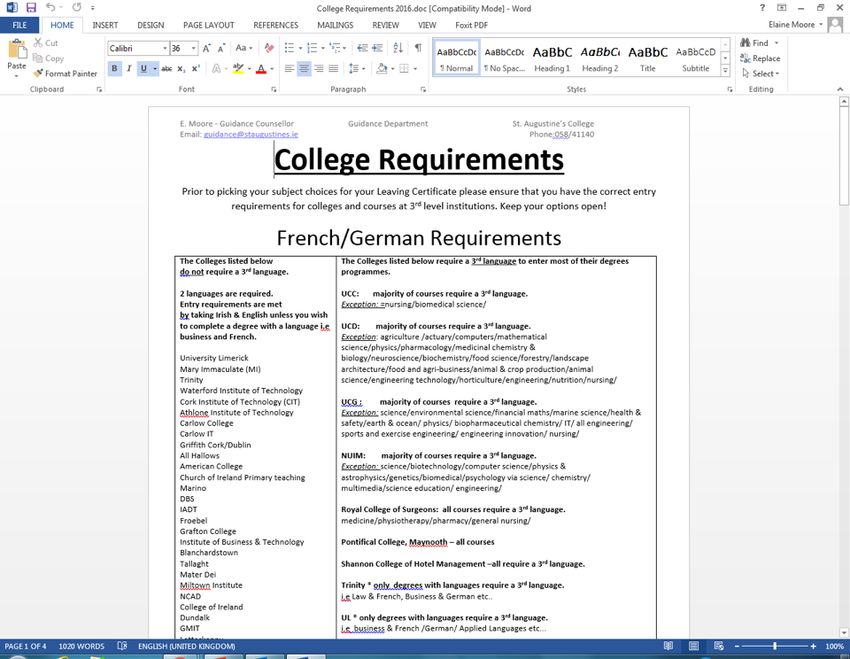Switch to the REVIEW tab
Viewport: 850px width, 659px height.
coord(385,25)
